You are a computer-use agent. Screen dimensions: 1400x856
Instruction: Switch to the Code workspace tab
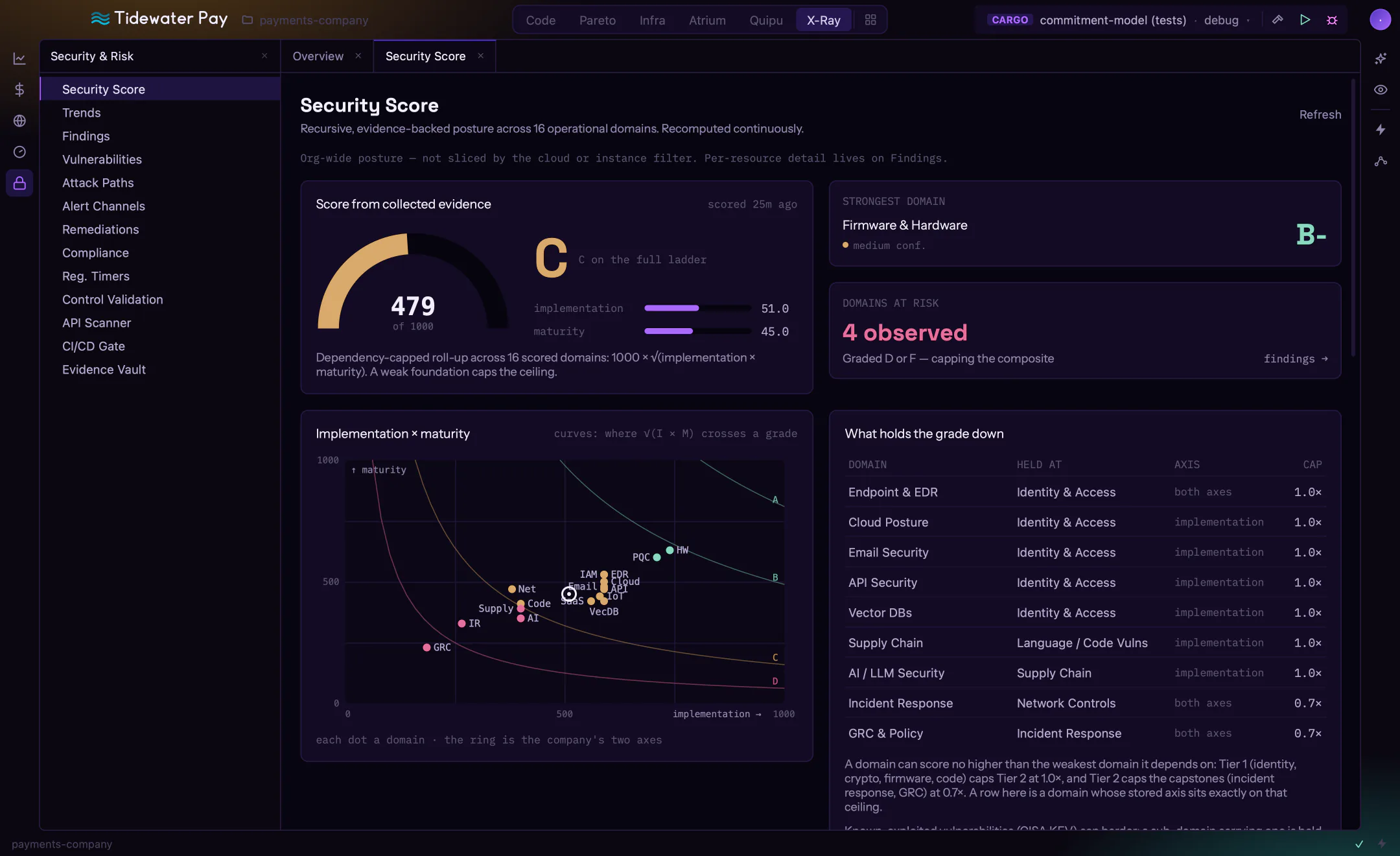[x=541, y=20]
